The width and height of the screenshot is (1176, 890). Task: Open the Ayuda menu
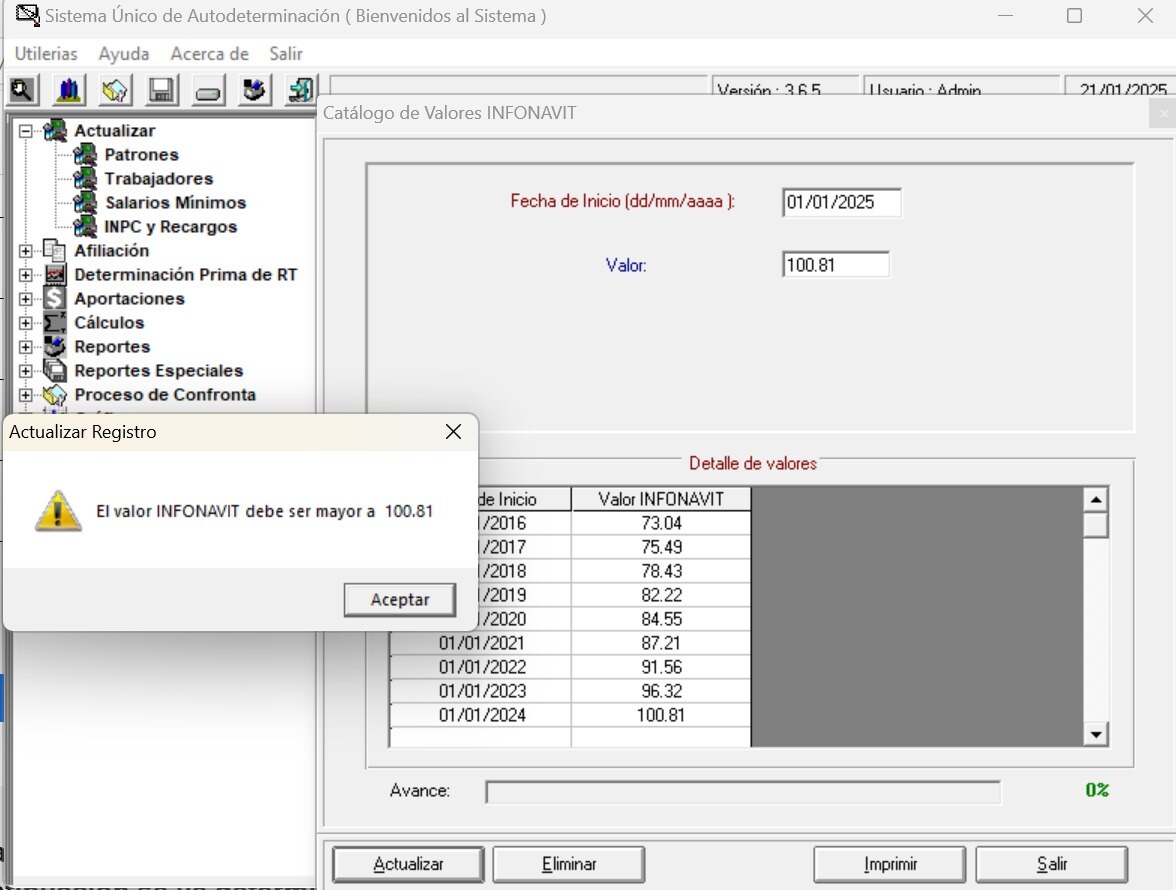coord(124,54)
